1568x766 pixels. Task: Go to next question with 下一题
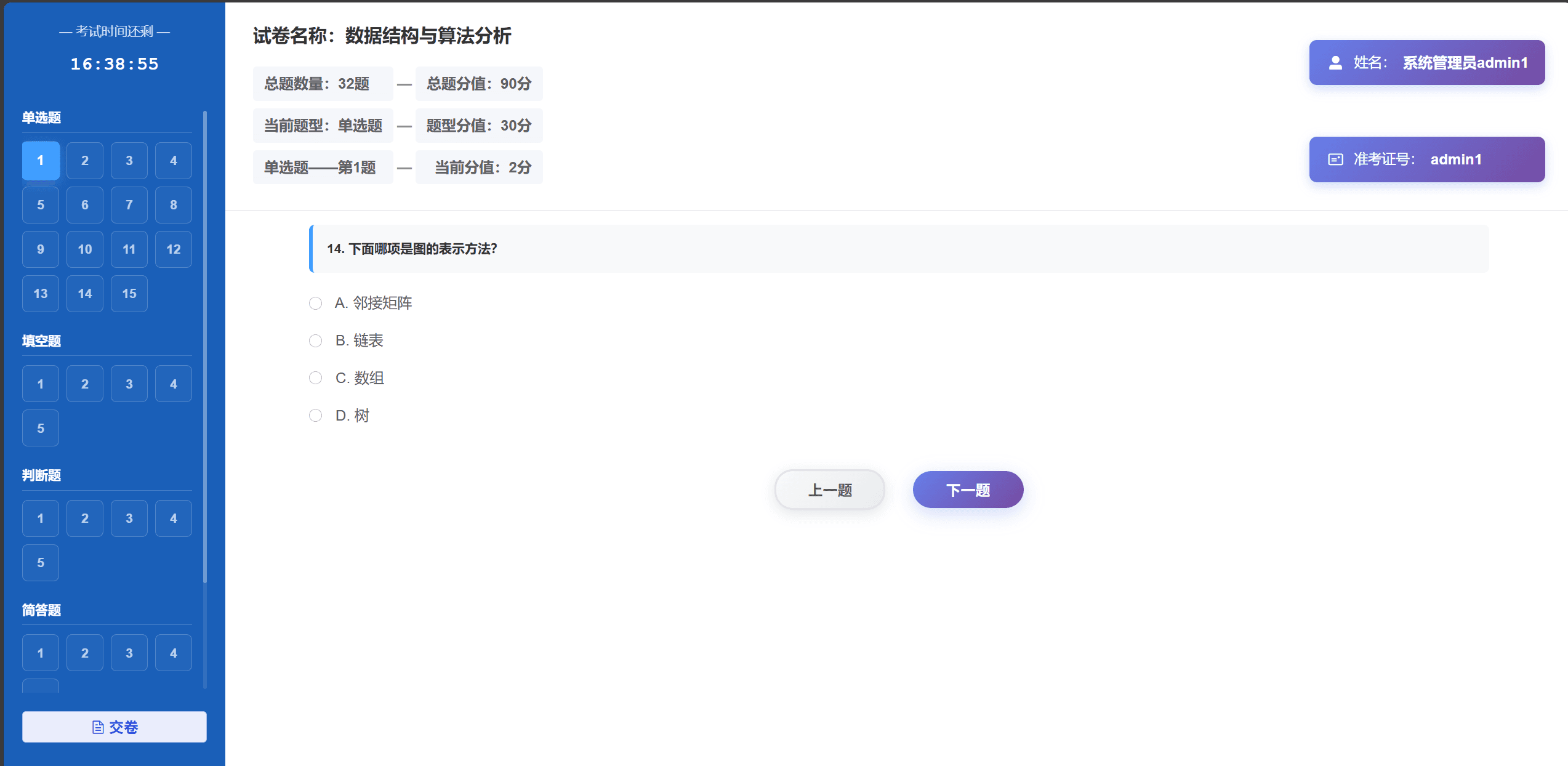pyautogui.click(x=968, y=490)
